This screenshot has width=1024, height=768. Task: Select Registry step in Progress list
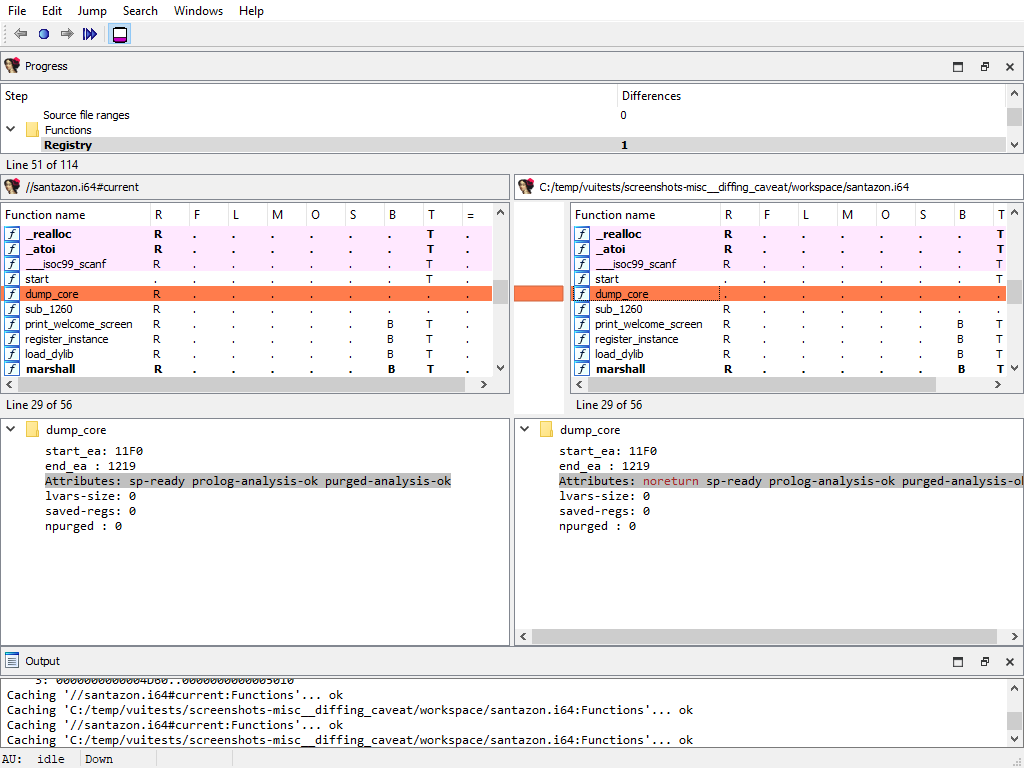click(x=68, y=145)
